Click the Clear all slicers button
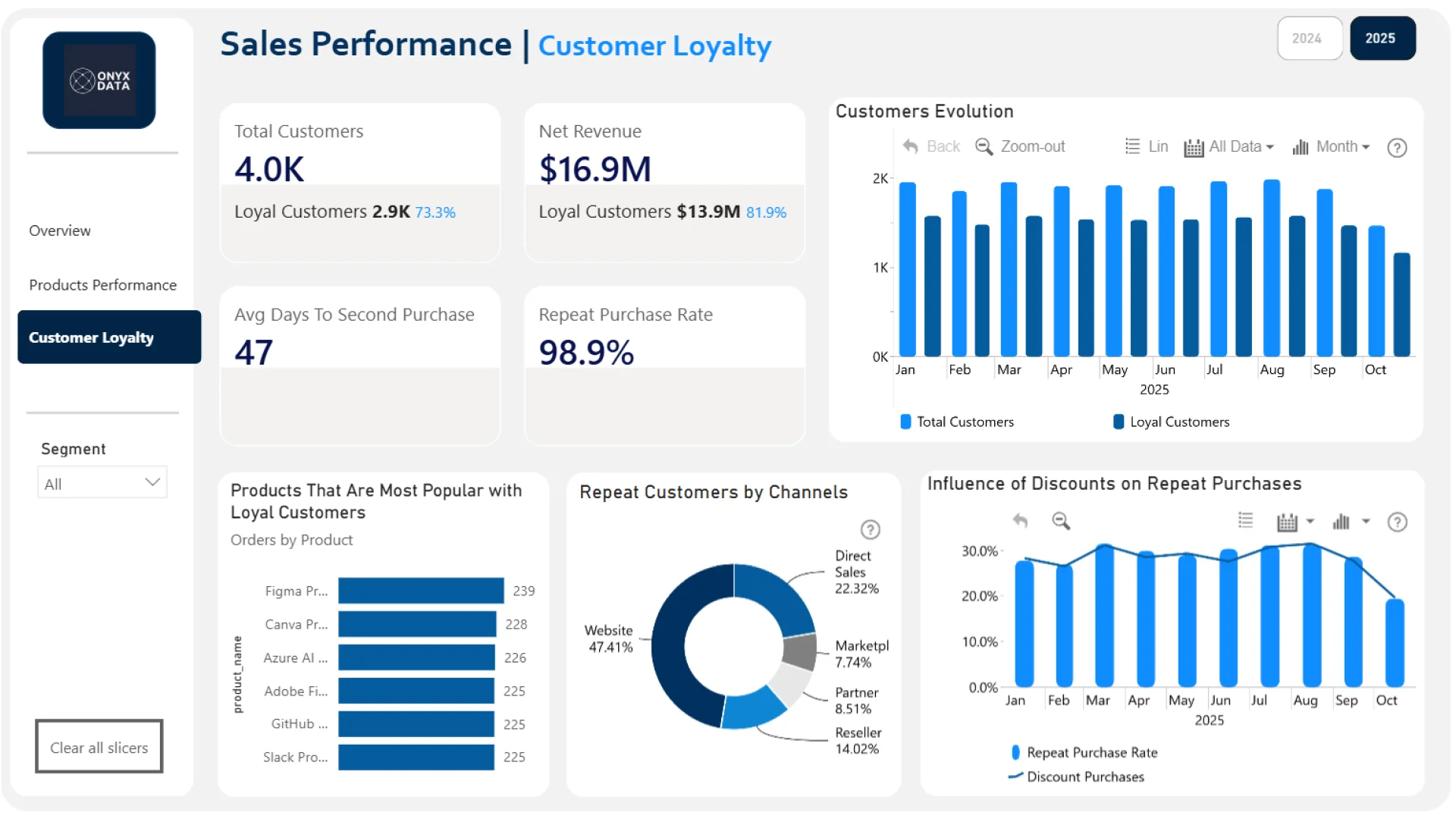 (x=99, y=747)
